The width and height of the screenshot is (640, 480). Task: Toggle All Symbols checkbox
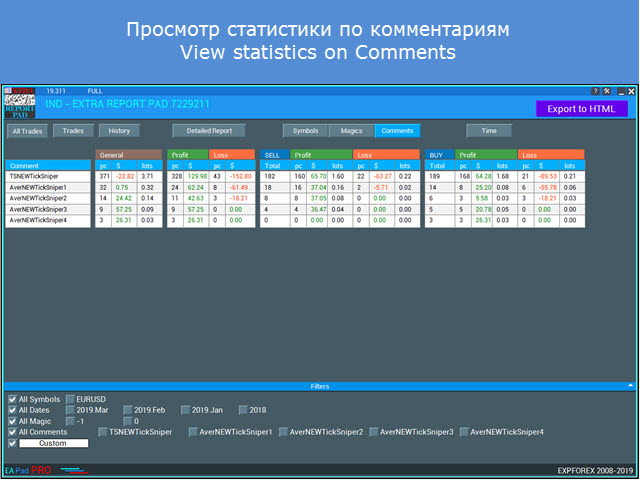tap(13, 399)
